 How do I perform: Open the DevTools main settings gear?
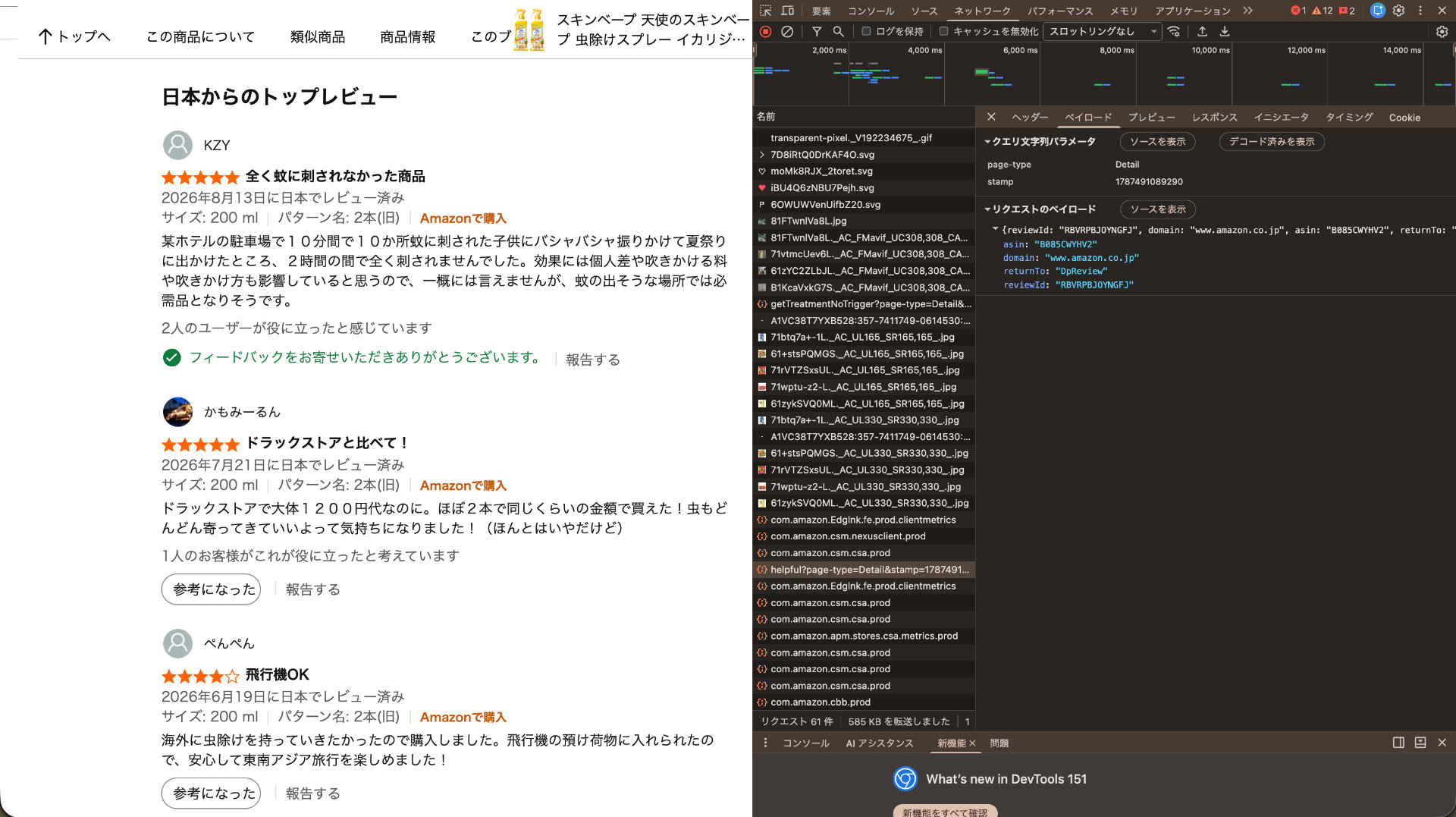[x=1399, y=11]
